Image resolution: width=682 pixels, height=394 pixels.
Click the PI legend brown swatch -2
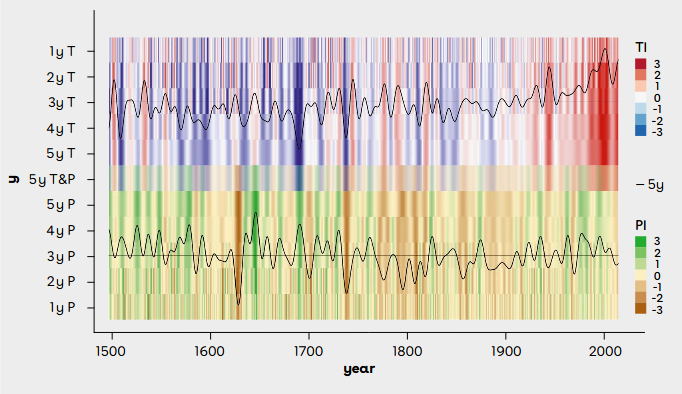[x=641, y=298]
